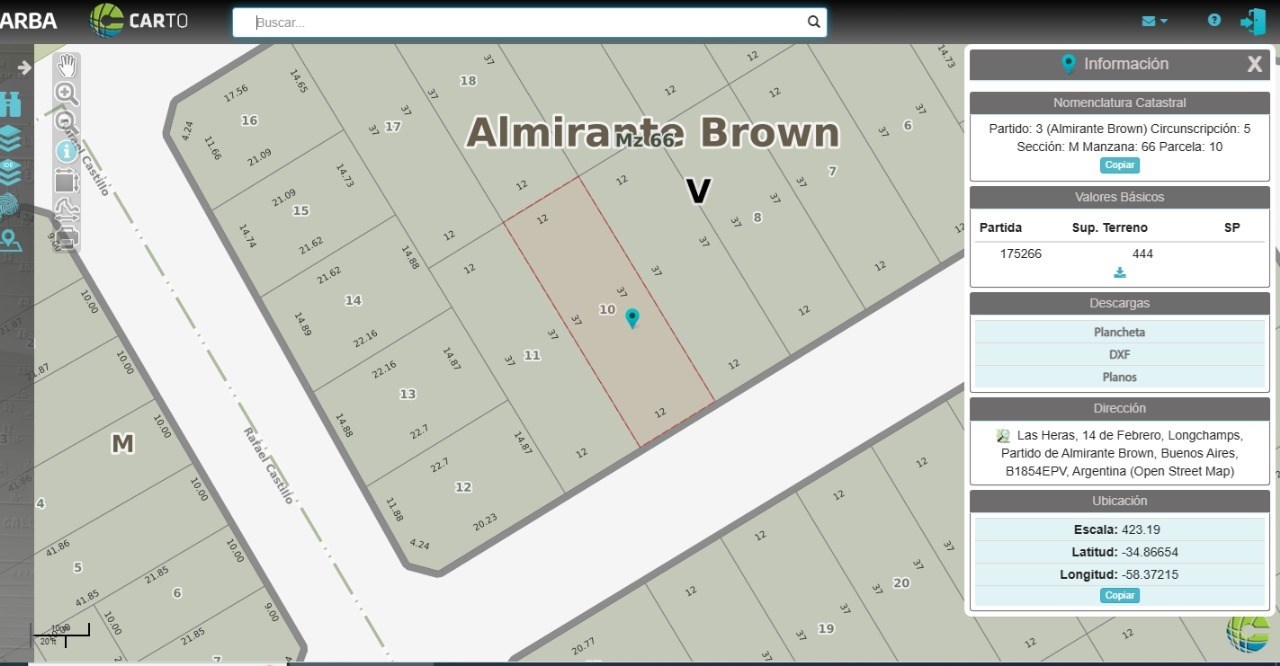Click parcel number 18 on the map

click(468, 80)
